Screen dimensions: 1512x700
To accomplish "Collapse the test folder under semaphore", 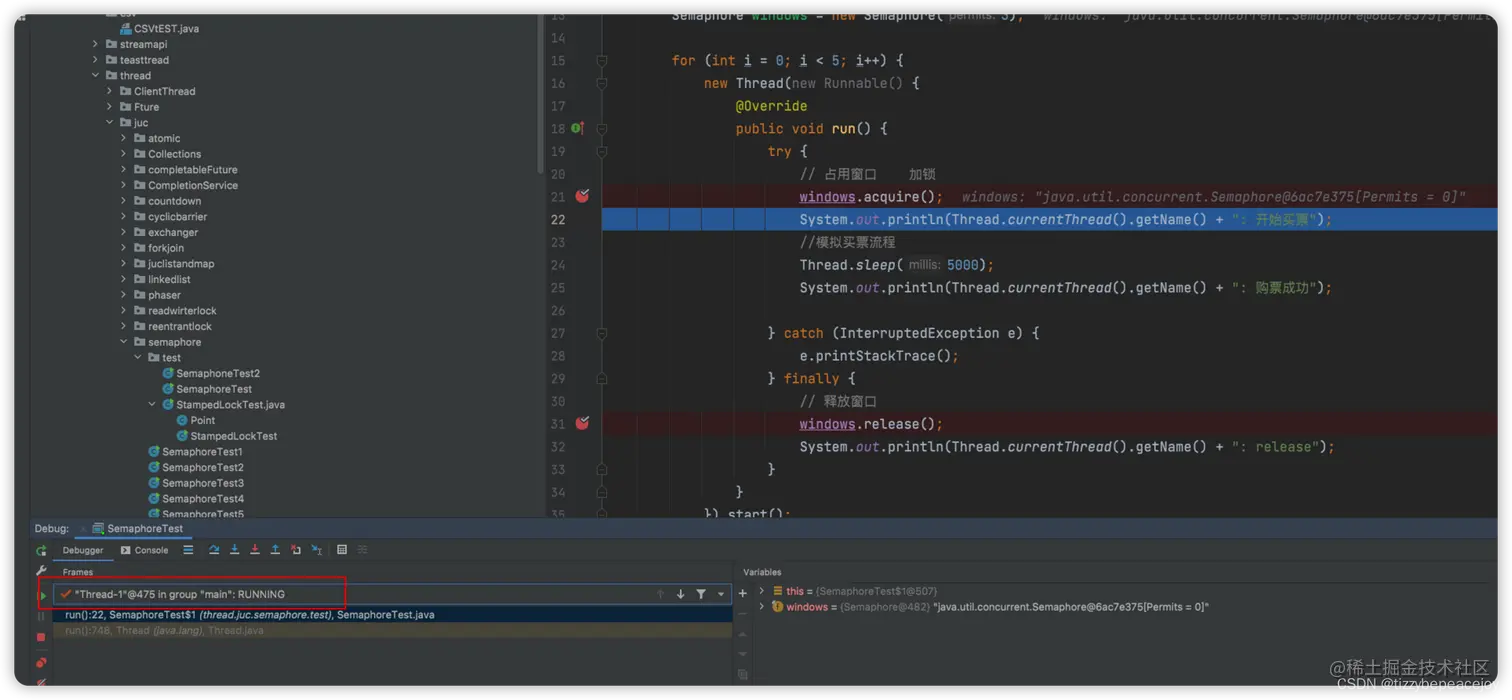I will pyautogui.click(x=138, y=357).
